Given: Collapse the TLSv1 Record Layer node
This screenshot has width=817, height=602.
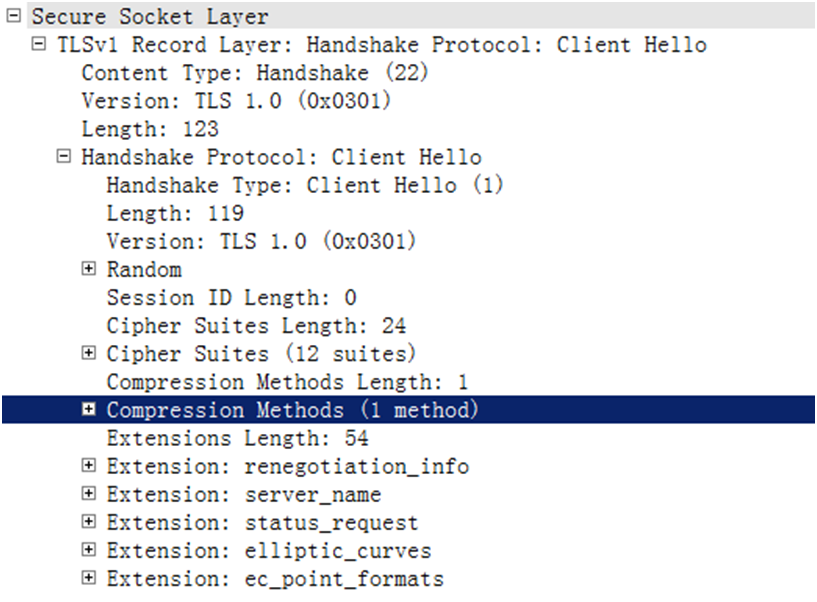Looking at the screenshot, I should tap(39, 45).
